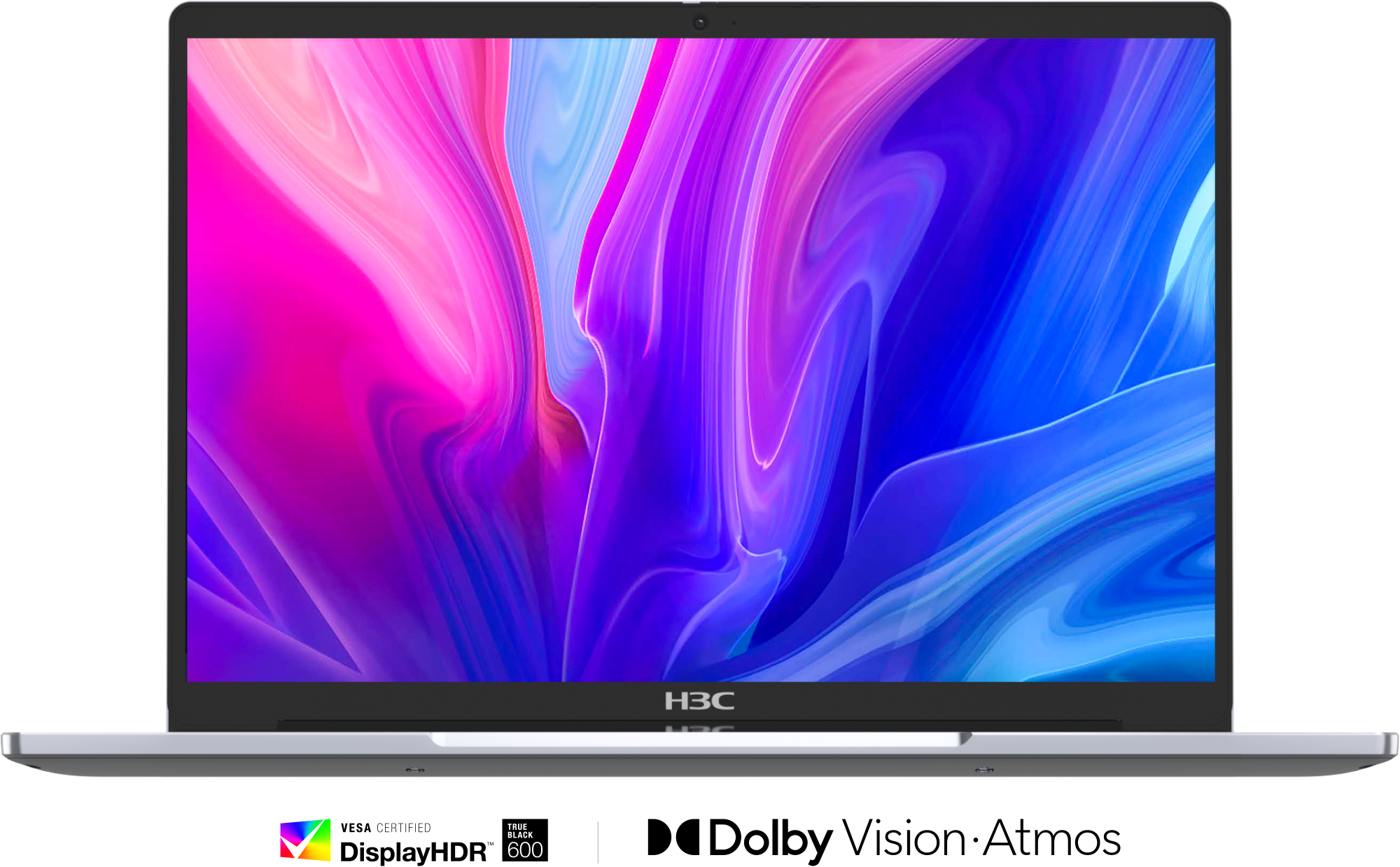
Task: Click the vertical divider beside True Black 600
Action: 598,842
